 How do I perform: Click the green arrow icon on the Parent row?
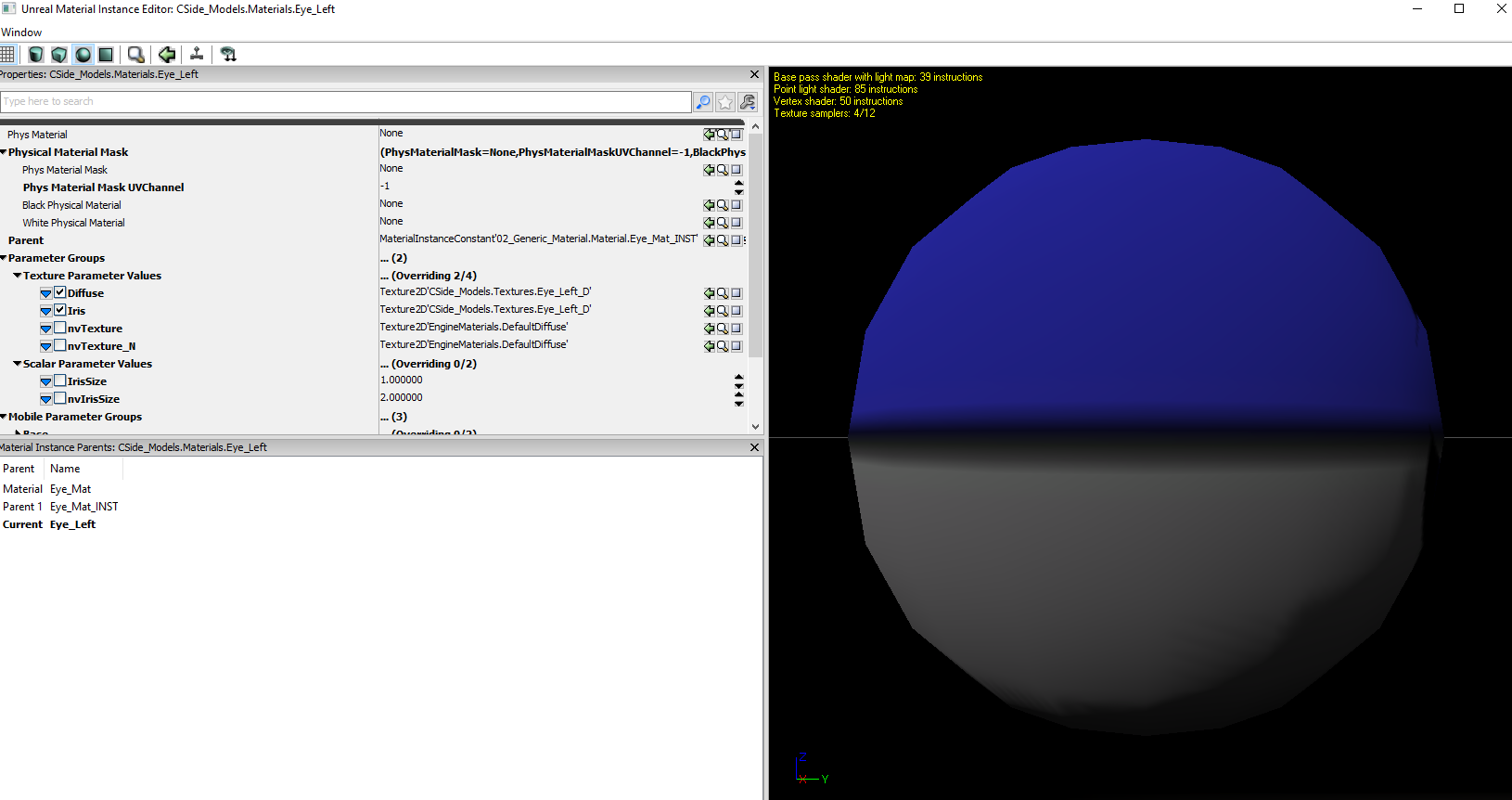[710, 240]
